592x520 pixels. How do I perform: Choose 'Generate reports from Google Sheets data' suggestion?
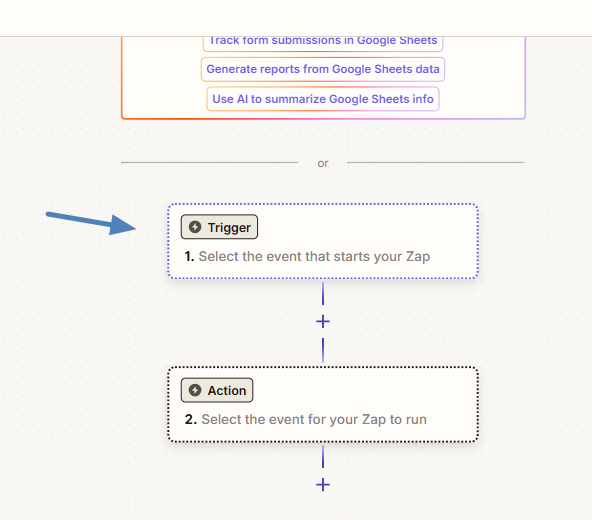323,69
